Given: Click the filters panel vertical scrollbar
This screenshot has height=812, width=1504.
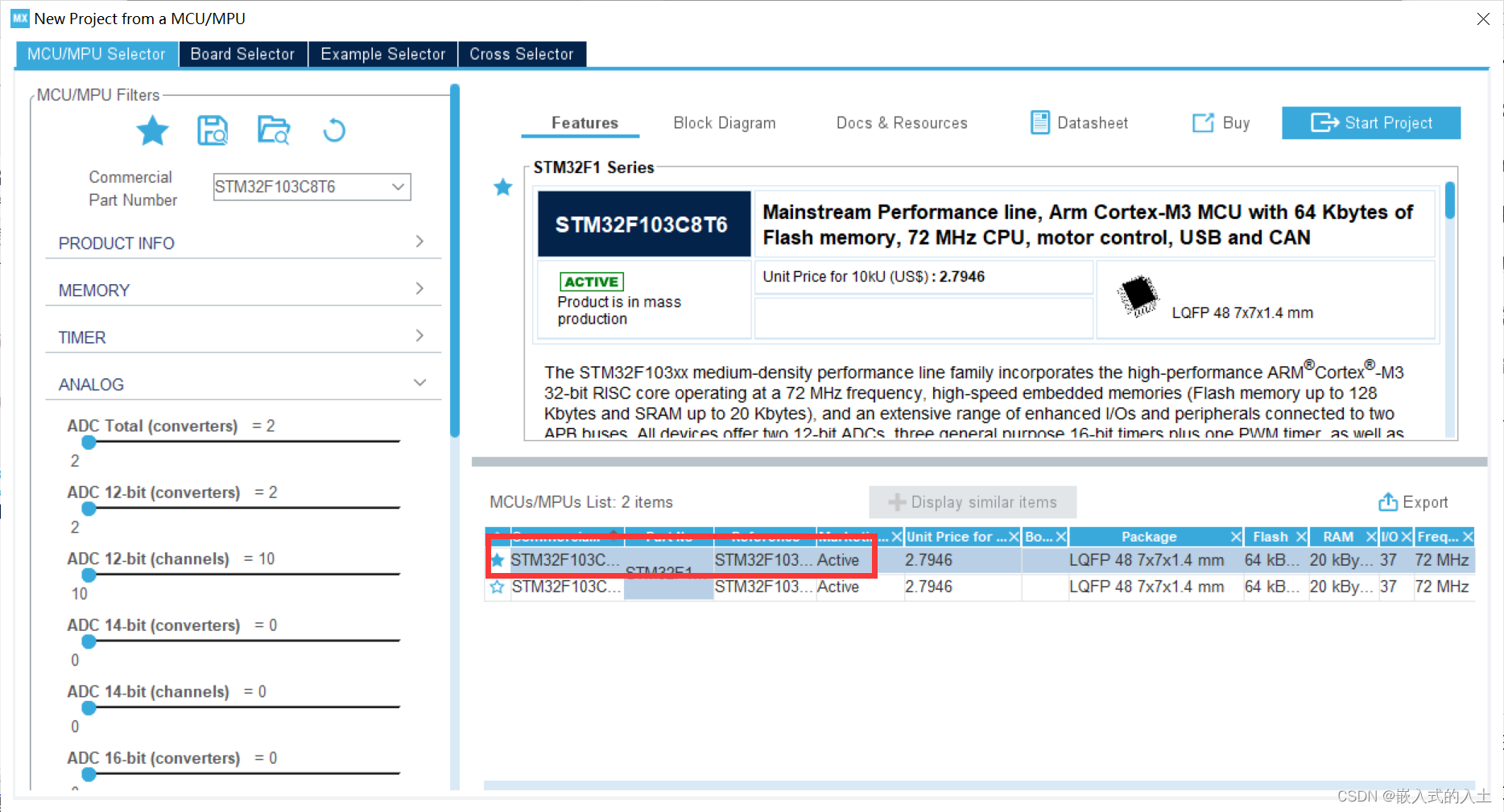Looking at the screenshot, I should pos(455,261).
